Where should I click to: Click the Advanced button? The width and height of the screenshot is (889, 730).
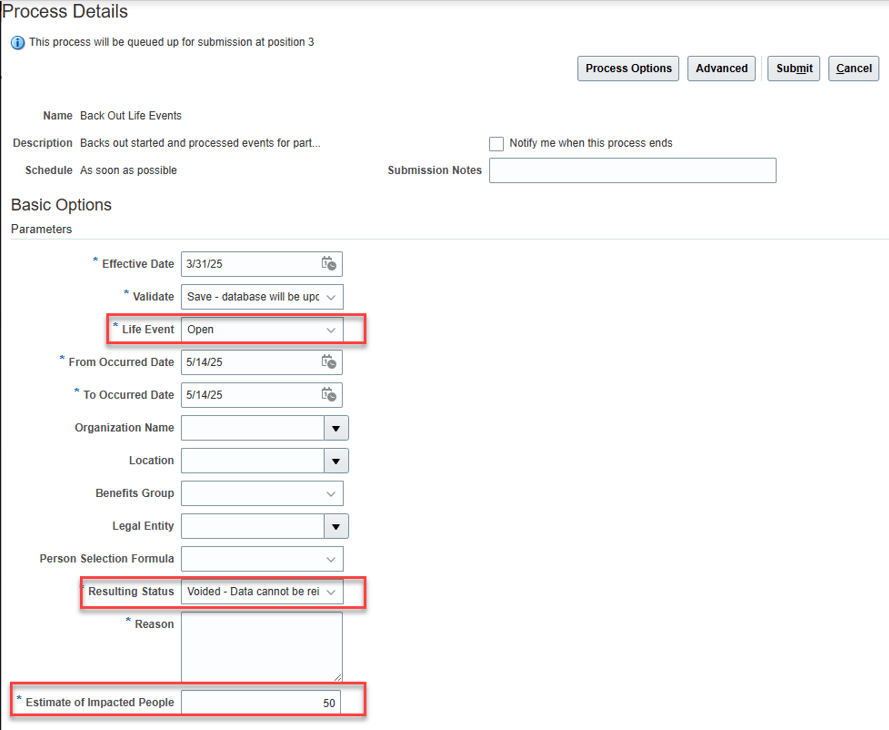tap(721, 69)
